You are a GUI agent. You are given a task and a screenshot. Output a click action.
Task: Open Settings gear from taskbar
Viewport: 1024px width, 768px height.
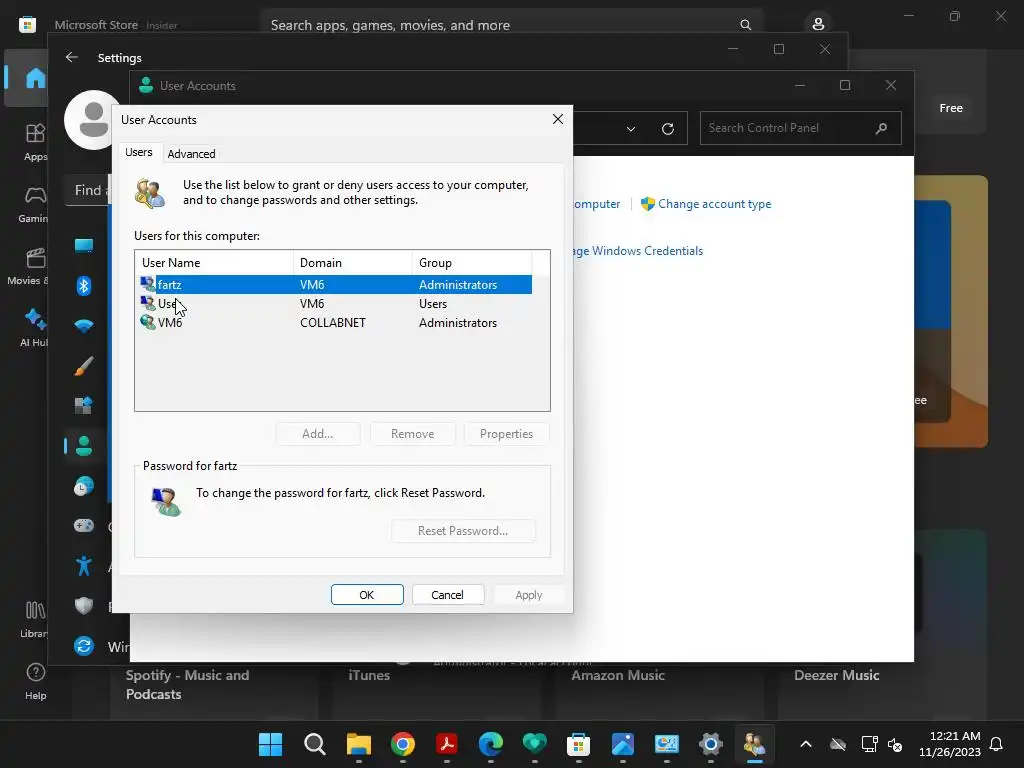click(711, 744)
